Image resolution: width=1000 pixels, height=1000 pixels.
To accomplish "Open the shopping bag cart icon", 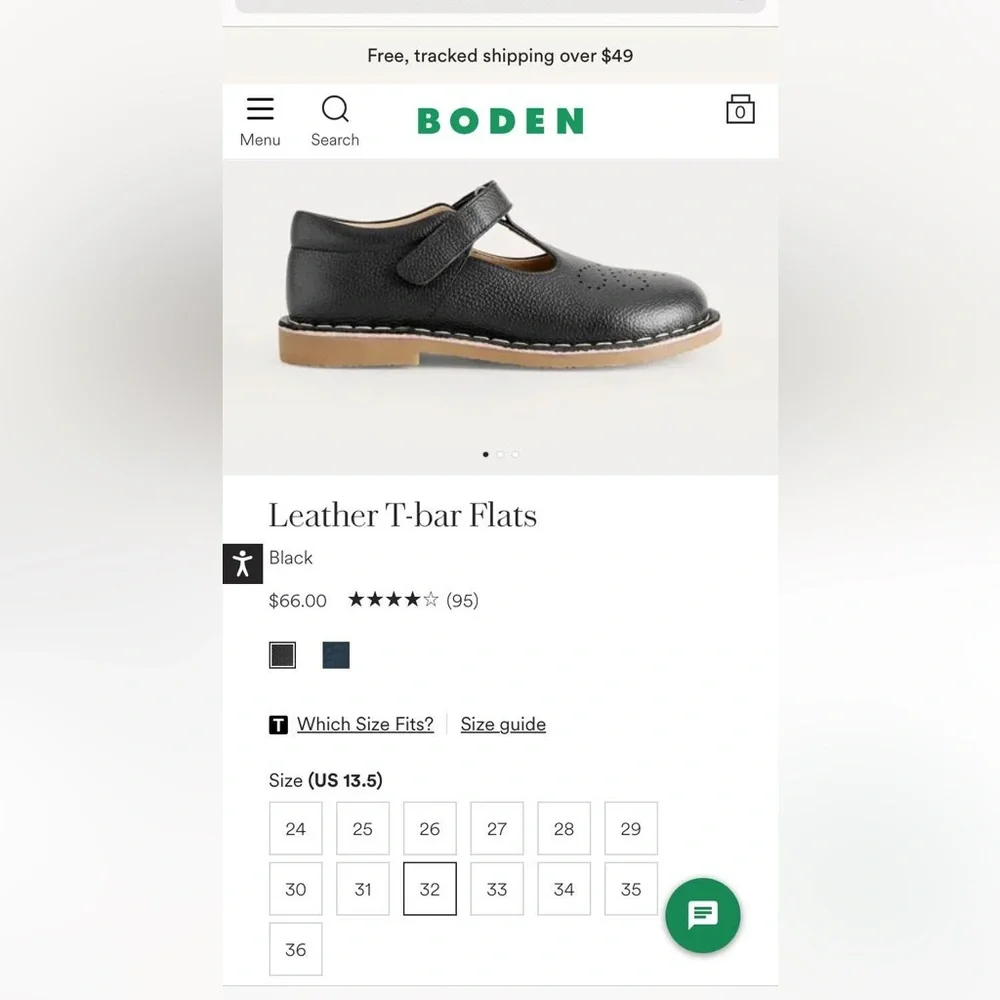I will coord(740,110).
